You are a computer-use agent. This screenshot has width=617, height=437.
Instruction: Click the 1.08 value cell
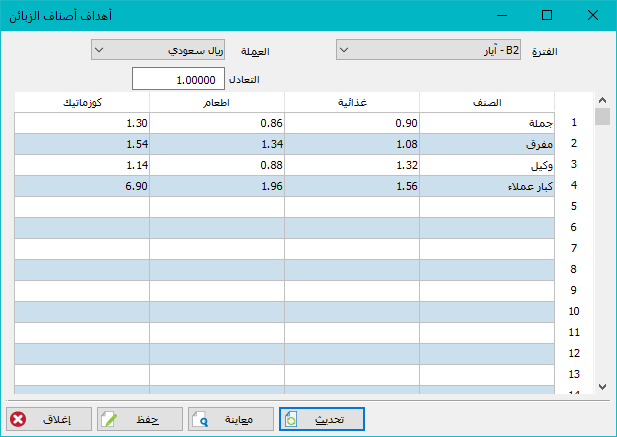(352, 144)
